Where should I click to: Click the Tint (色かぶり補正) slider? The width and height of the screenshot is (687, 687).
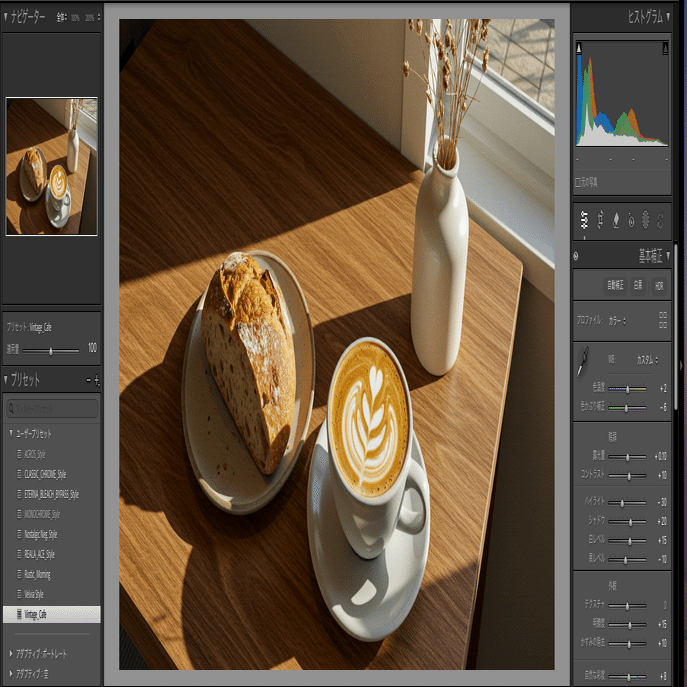tap(627, 408)
